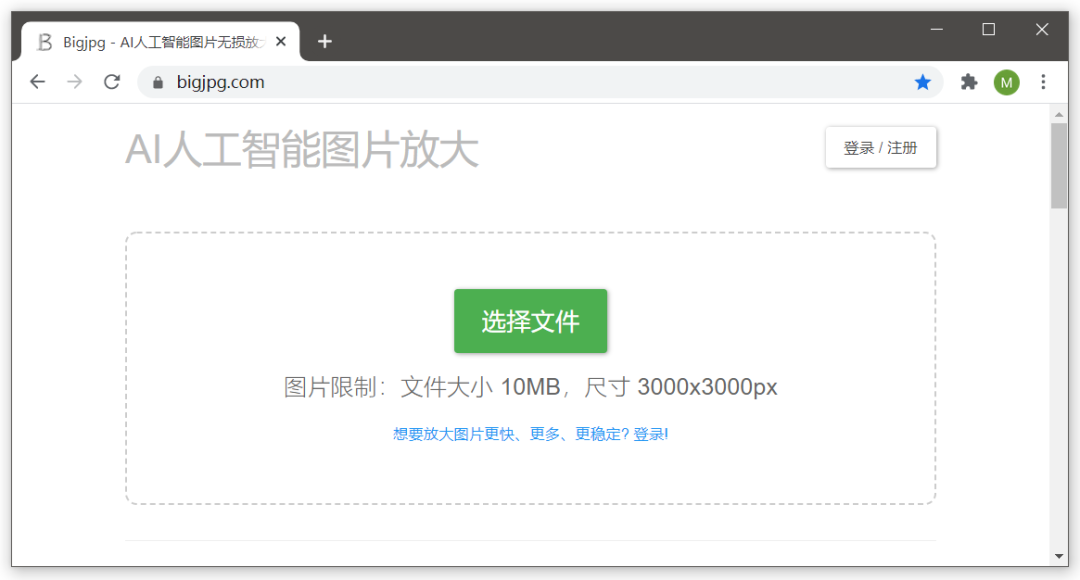Click the 图片限制 size limit text
The image size is (1080, 580).
pos(530,387)
